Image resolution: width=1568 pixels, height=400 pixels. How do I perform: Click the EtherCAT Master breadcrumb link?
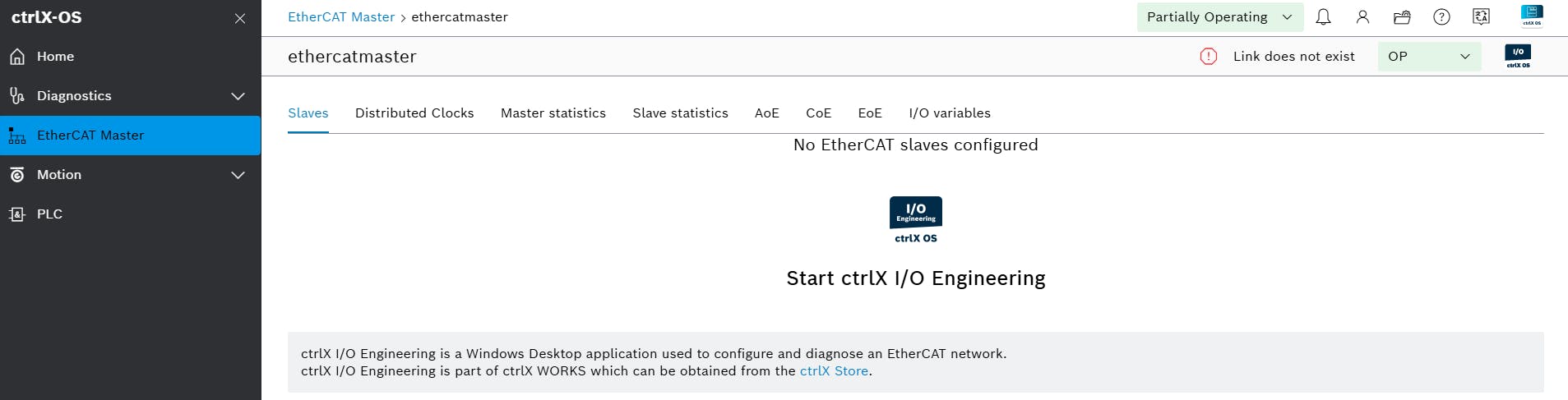pyautogui.click(x=341, y=17)
